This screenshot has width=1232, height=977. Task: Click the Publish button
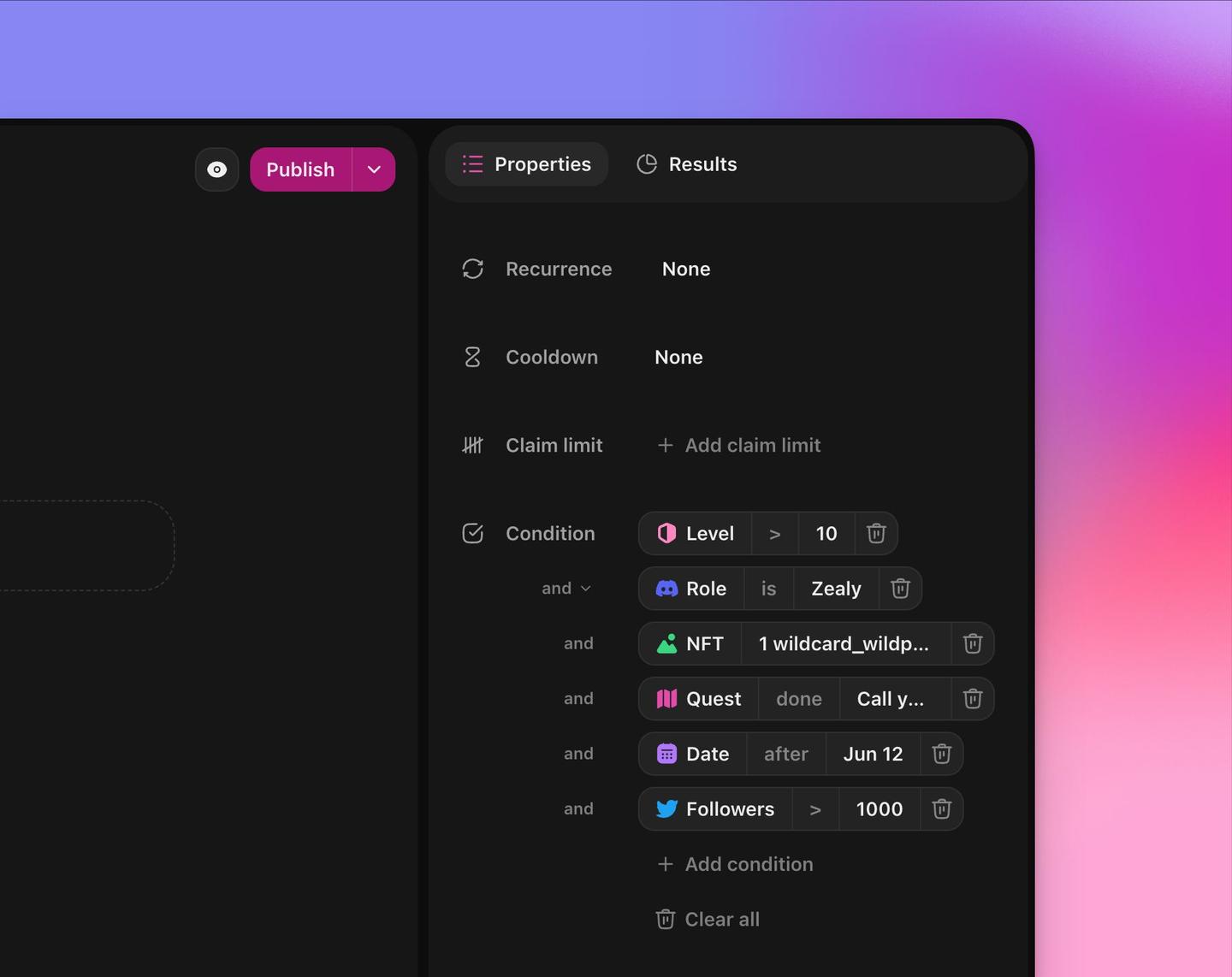(x=300, y=169)
